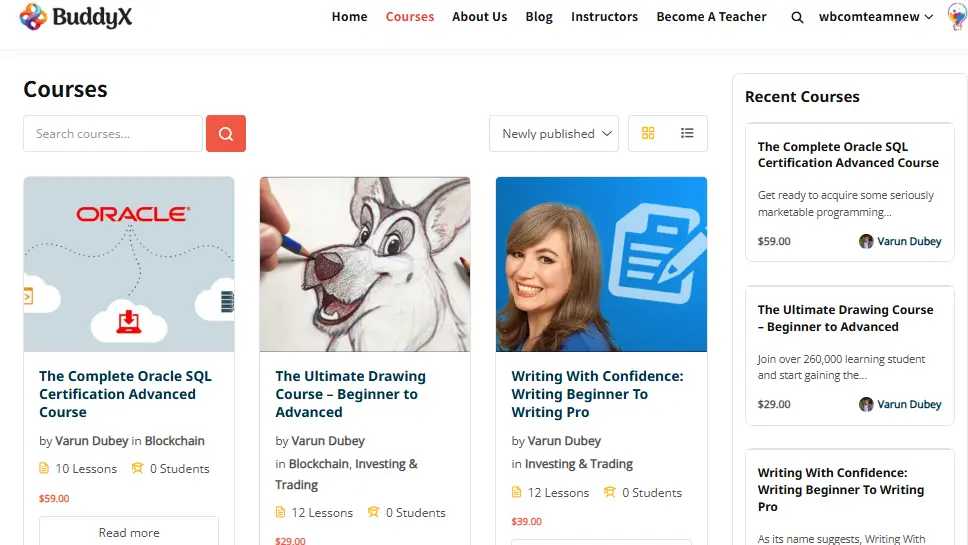This screenshot has height=545, width=968.
Task: Go to Home menu item
Action: [x=349, y=17]
